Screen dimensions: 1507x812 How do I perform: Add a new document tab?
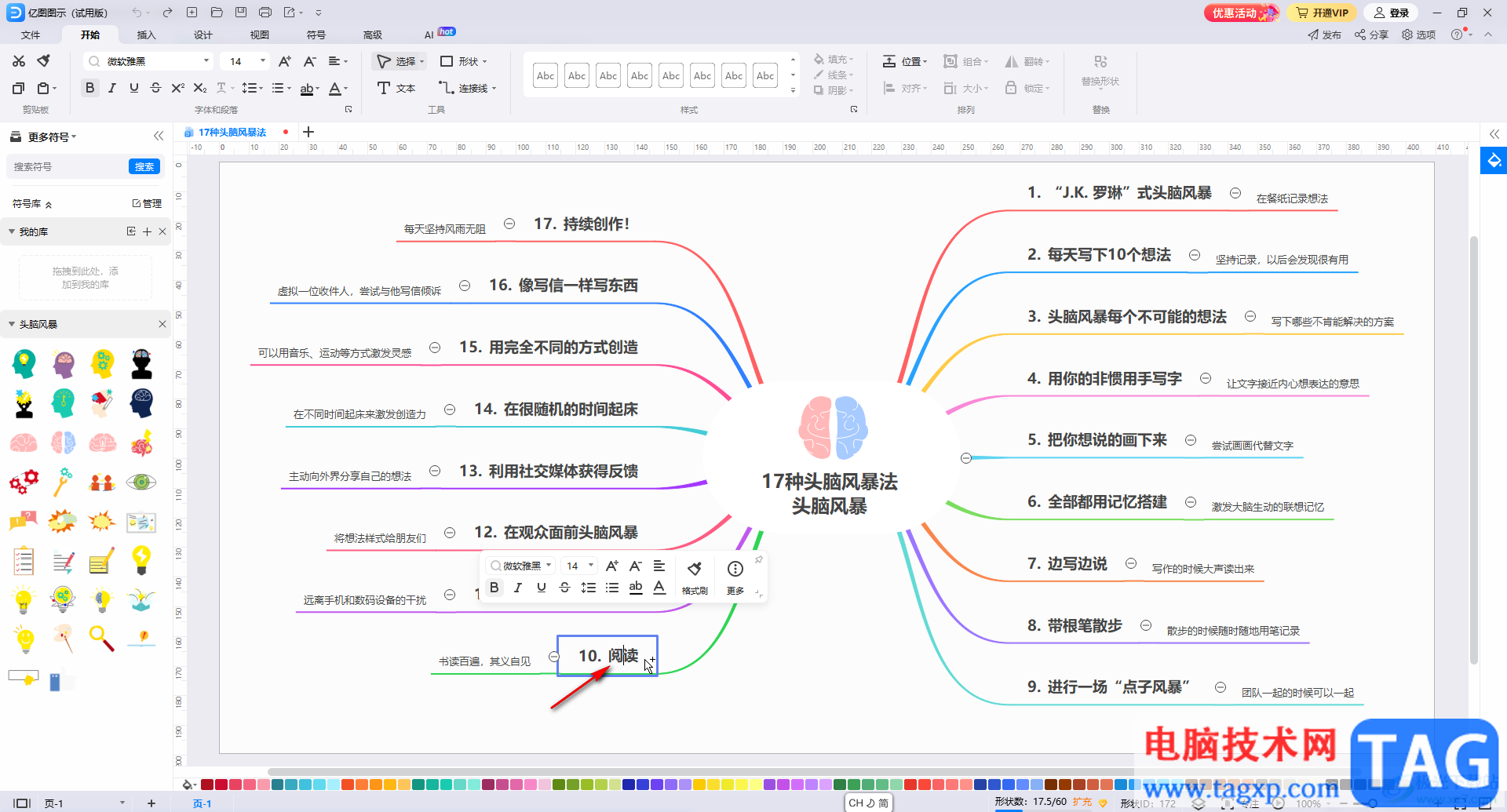click(308, 132)
